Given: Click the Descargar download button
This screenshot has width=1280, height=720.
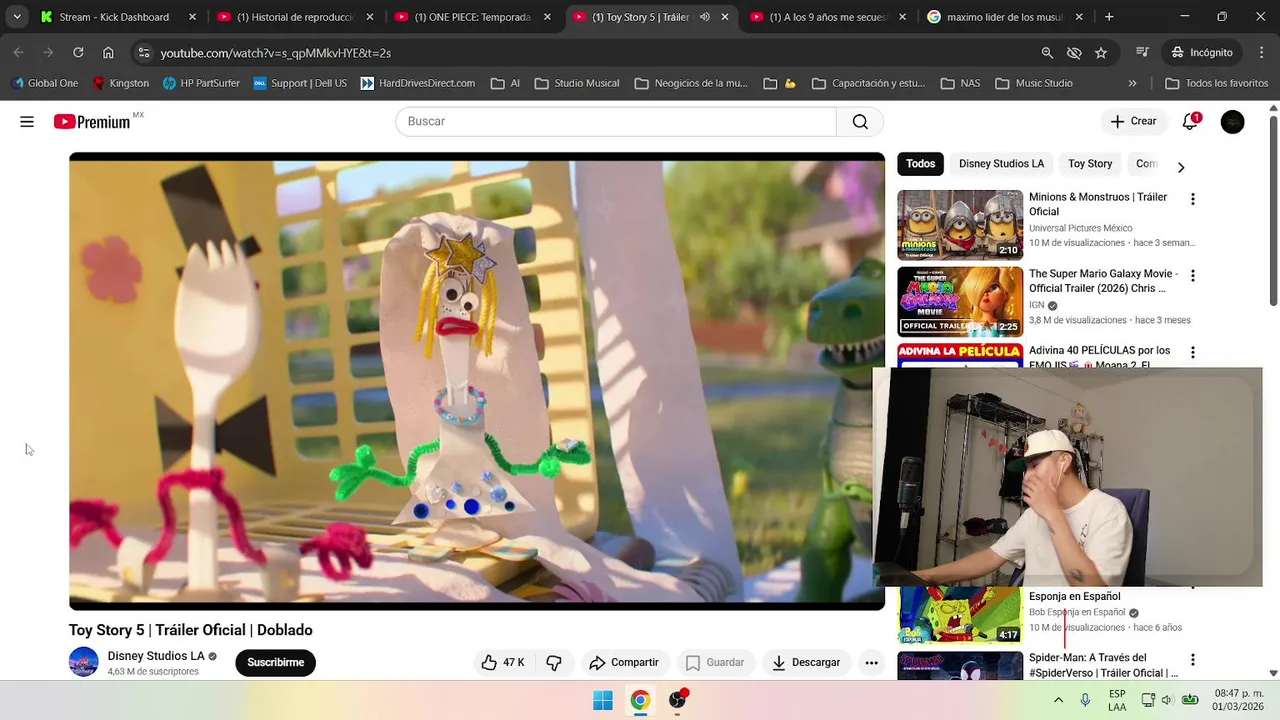Looking at the screenshot, I should point(806,662).
